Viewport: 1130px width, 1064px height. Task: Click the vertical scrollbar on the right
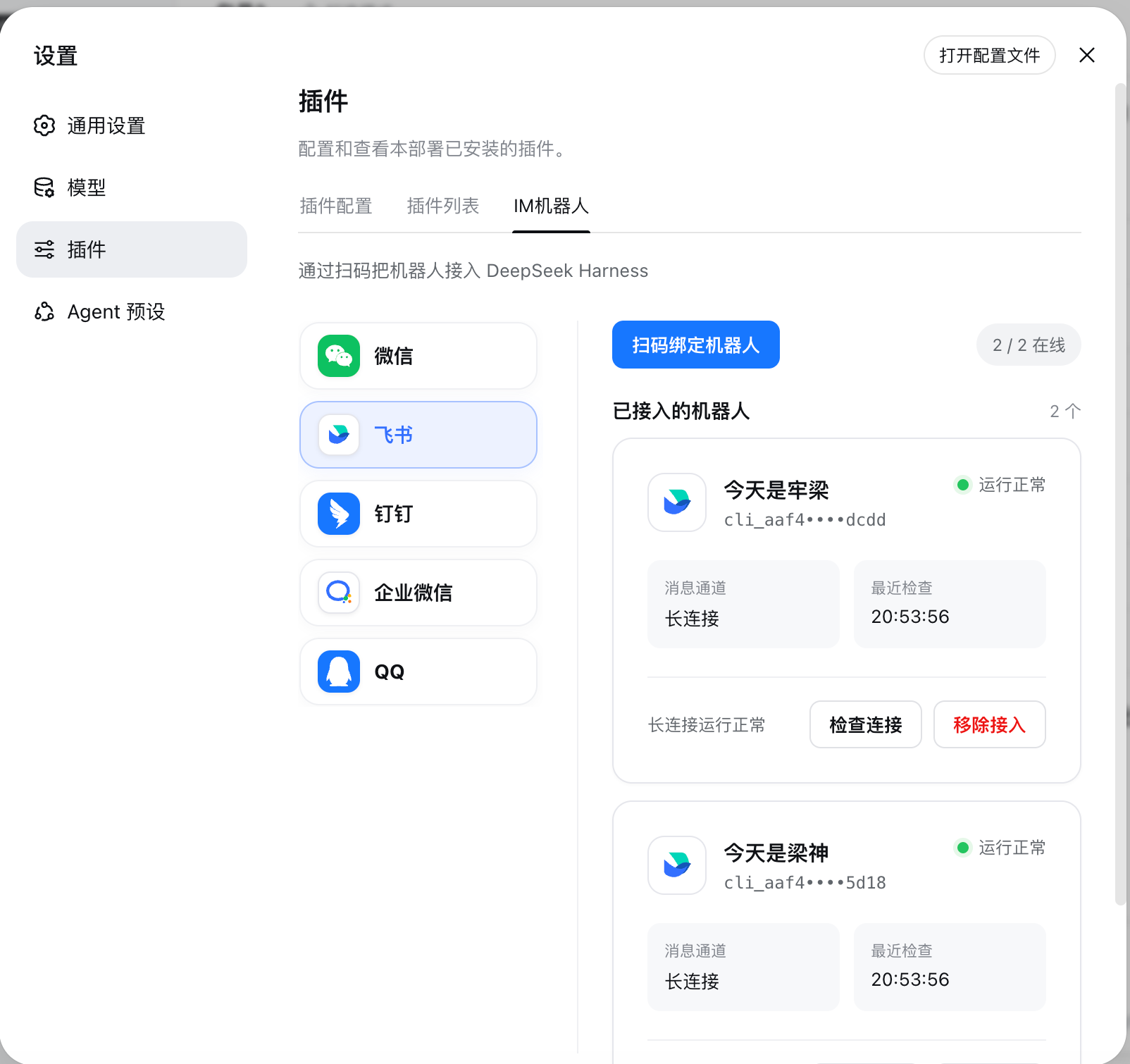click(1120, 493)
